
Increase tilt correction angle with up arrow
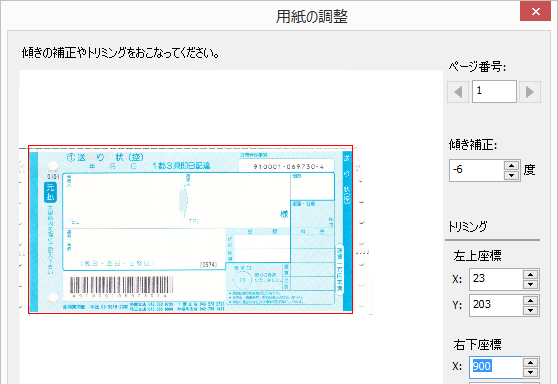tap(511, 165)
